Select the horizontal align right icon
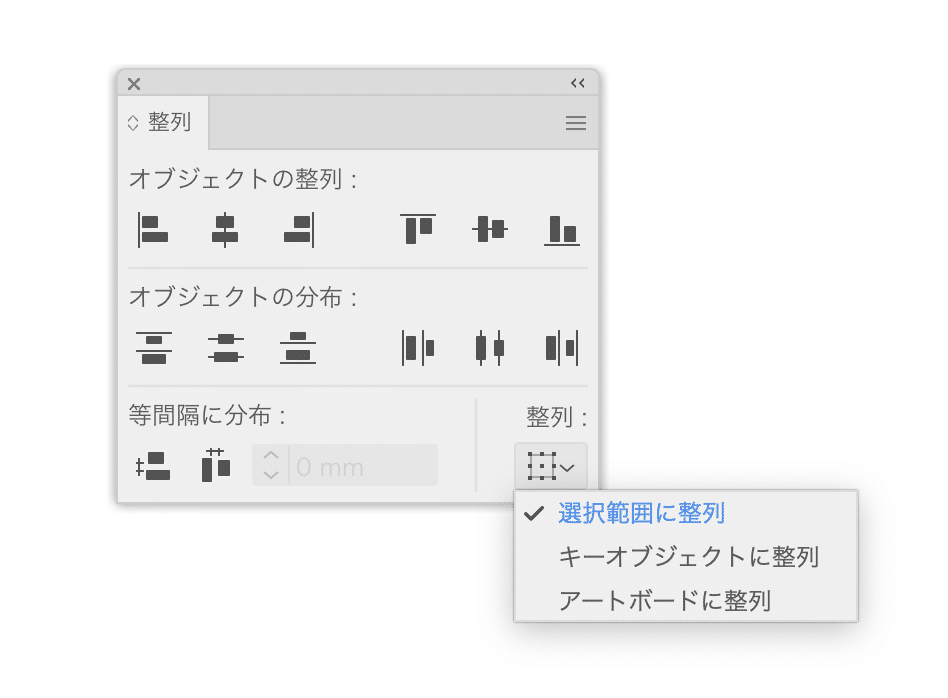 tap(295, 229)
